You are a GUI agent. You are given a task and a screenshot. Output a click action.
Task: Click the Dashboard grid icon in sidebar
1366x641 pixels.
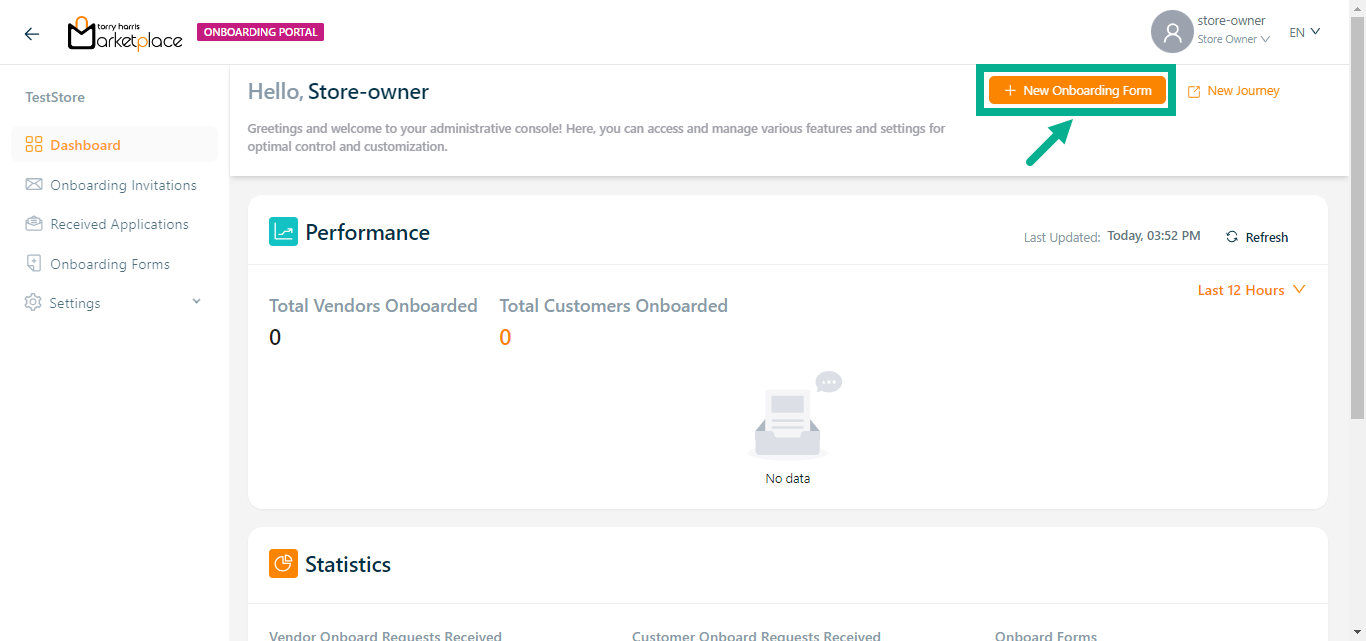tap(34, 145)
